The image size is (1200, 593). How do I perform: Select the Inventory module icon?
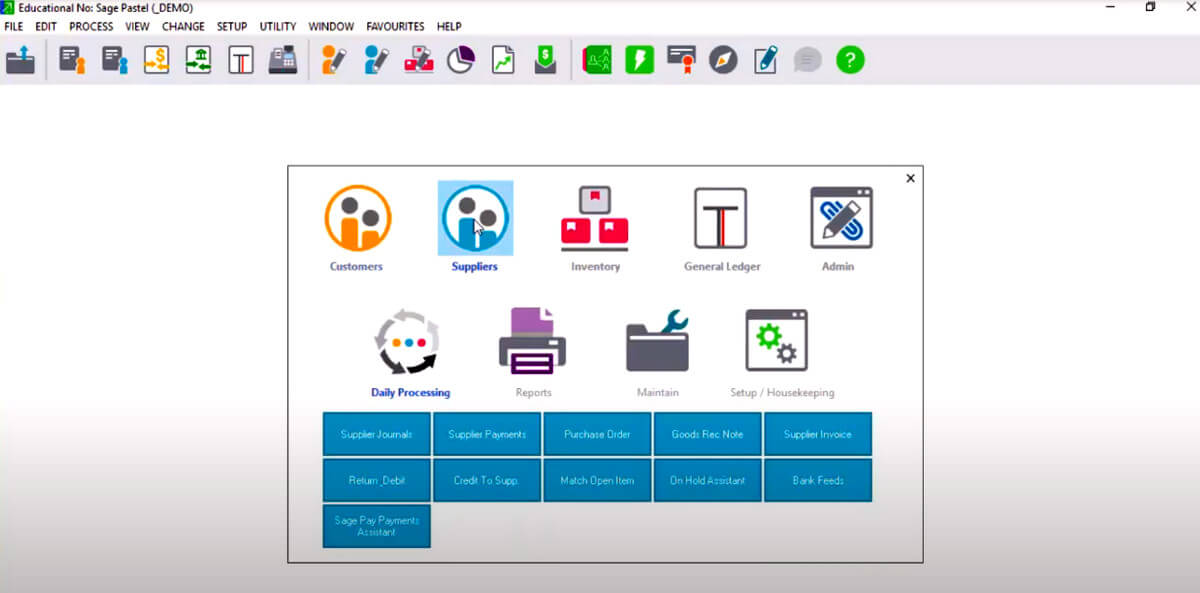click(x=594, y=218)
